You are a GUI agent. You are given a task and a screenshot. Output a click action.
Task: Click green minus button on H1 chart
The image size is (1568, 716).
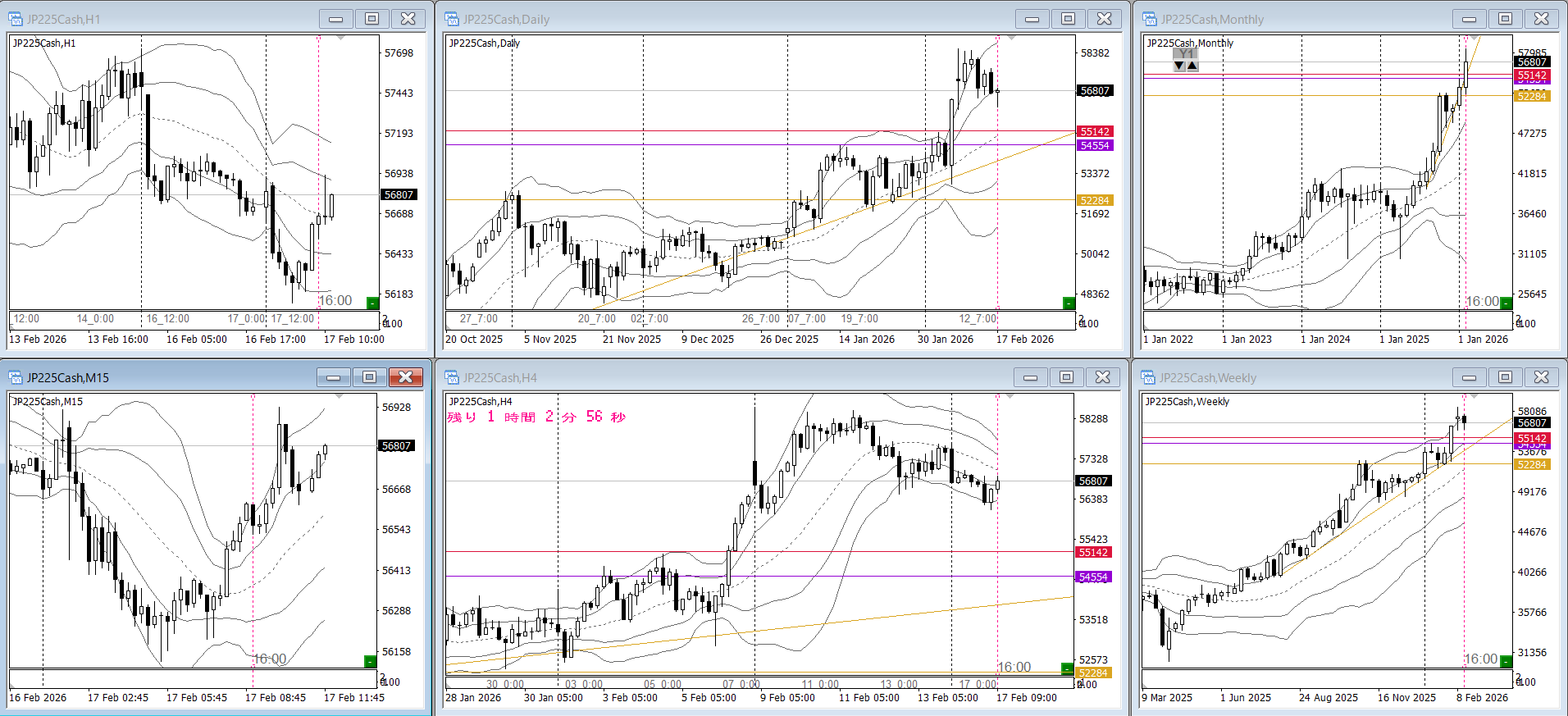point(372,303)
